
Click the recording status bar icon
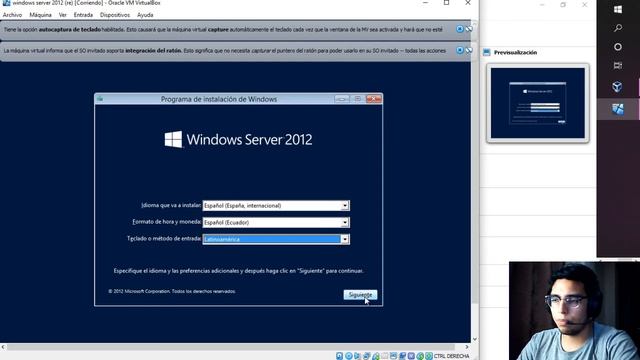(x=402, y=356)
